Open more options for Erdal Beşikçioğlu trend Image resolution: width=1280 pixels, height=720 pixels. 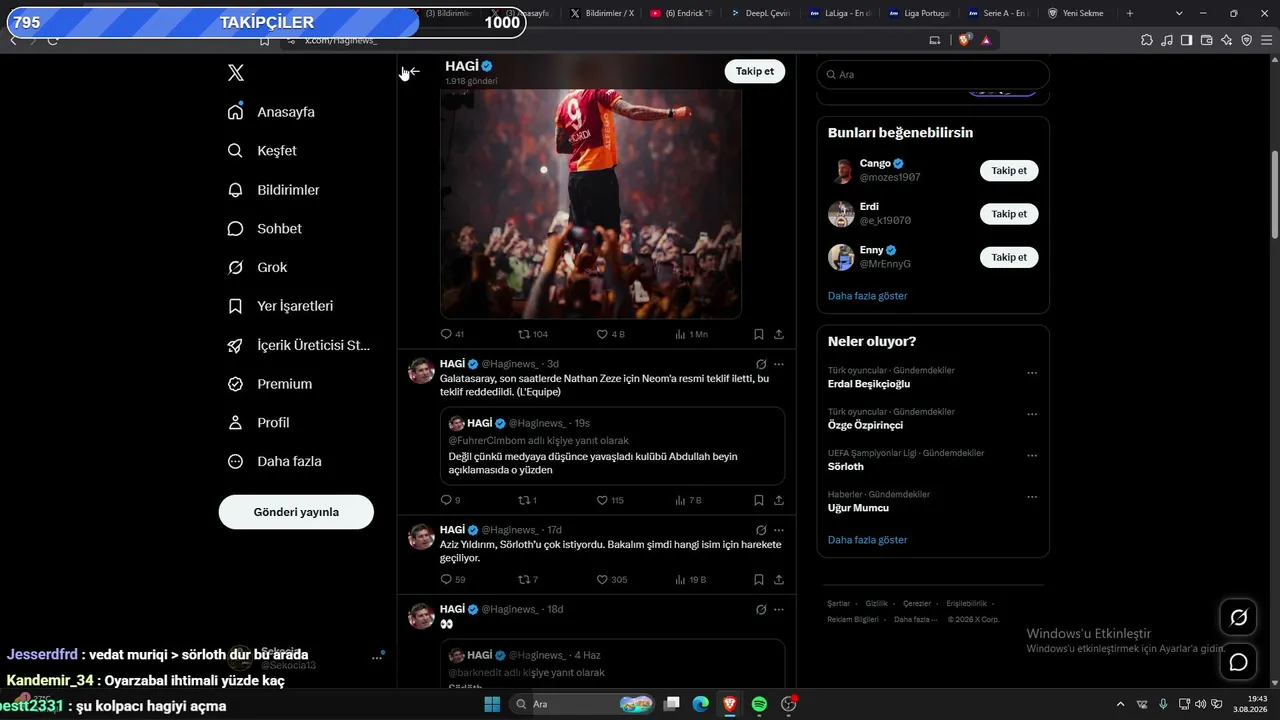click(1032, 373)
